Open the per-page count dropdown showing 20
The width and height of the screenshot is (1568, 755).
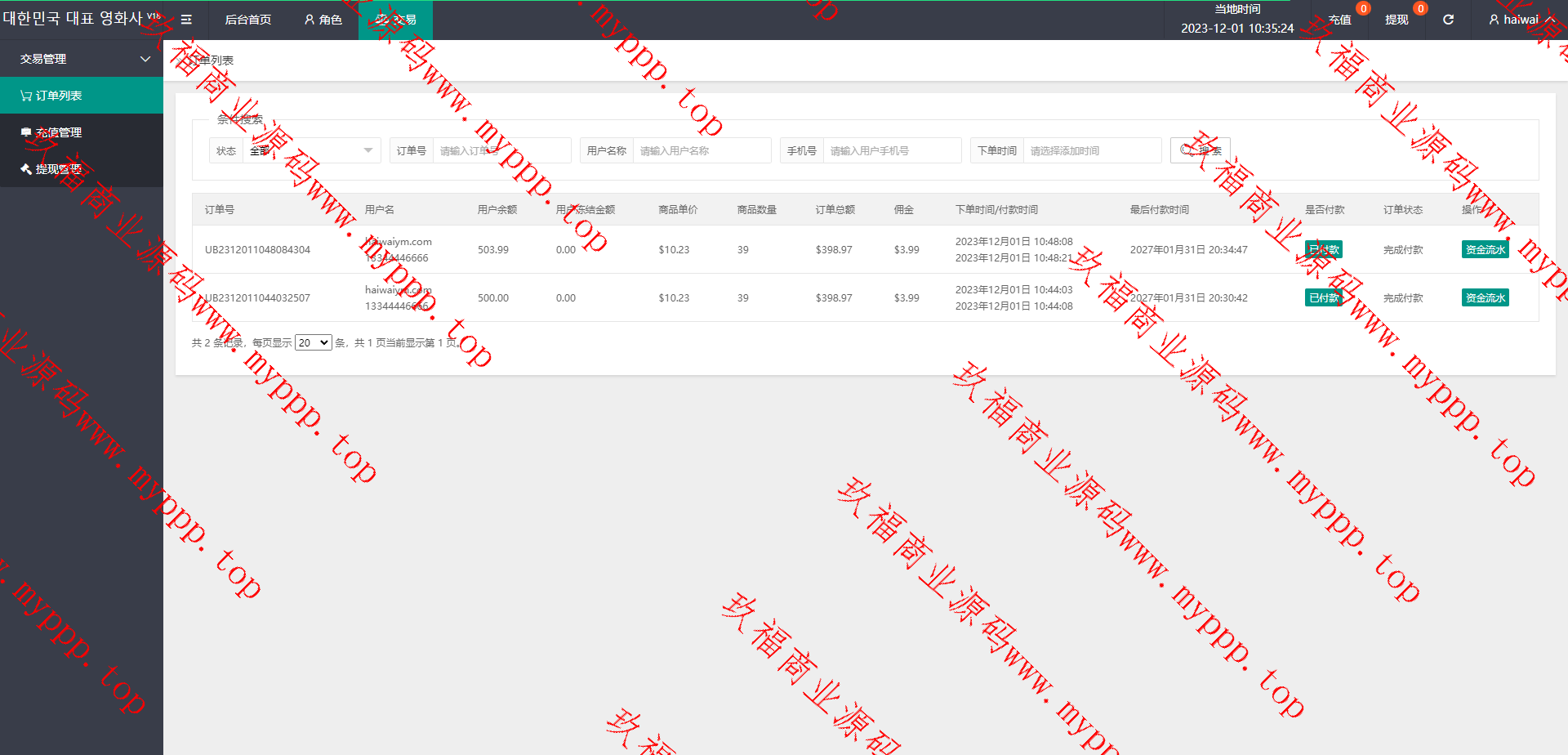[x=314, y=342]
